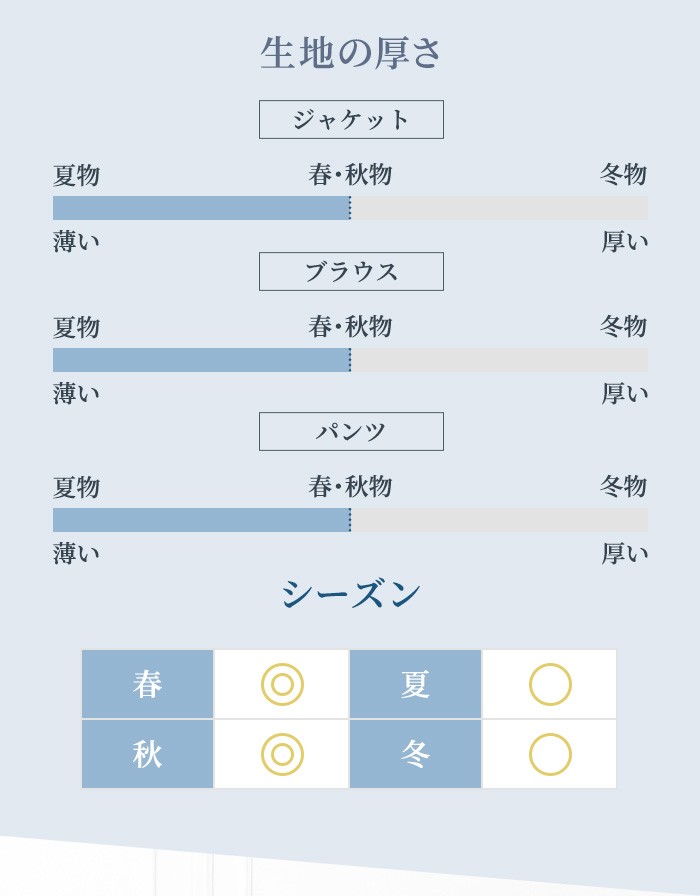700x896 pixels.
Task: Click the ジャケット label box
Action: 351,119
